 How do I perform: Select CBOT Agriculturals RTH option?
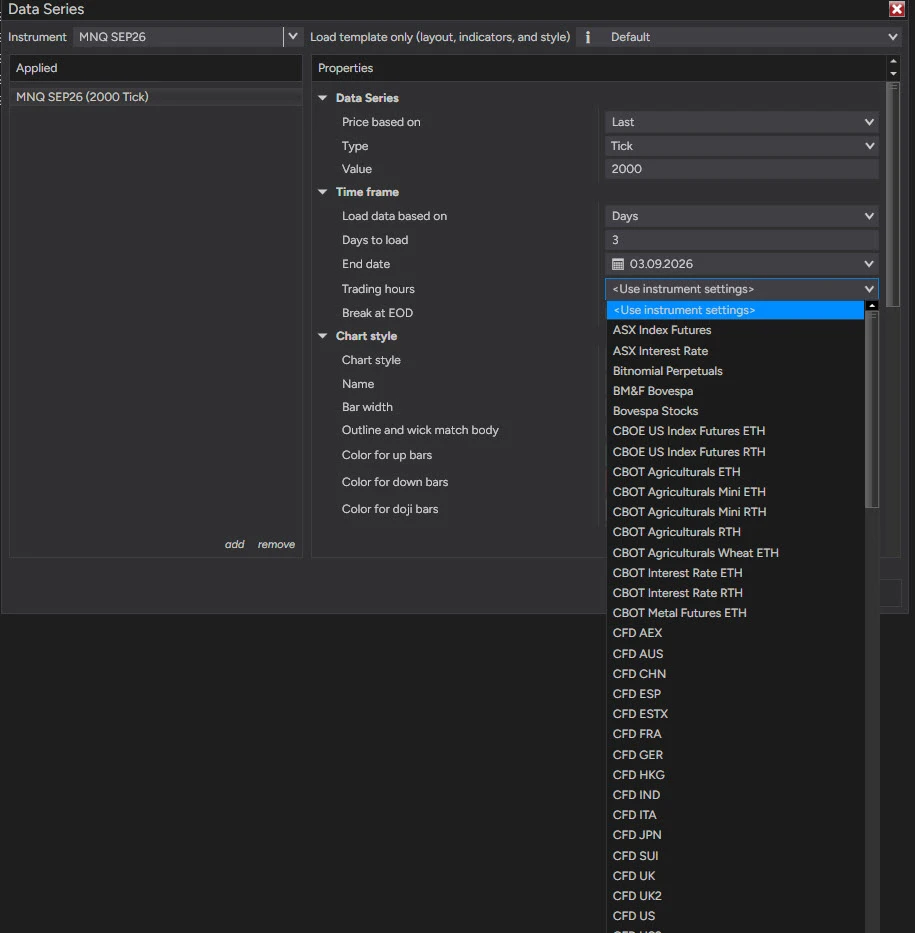735,532
